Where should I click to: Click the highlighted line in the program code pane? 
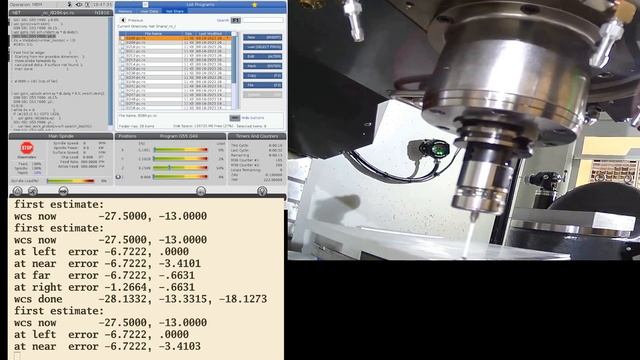[34, 36]
